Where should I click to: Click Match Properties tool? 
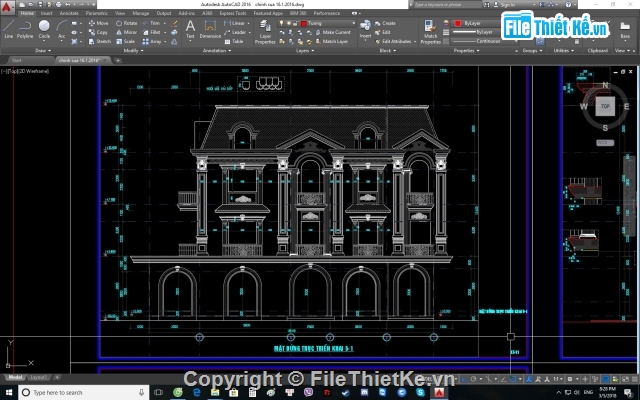coord(430,31)
